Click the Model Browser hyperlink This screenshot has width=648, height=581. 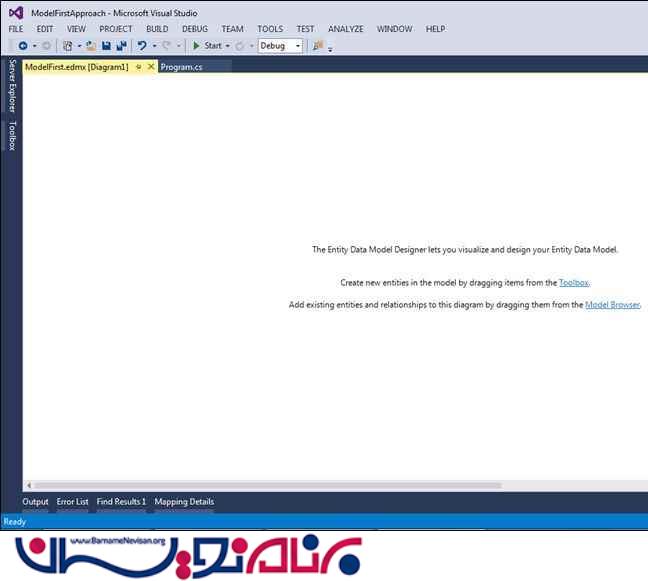[612, 305]
